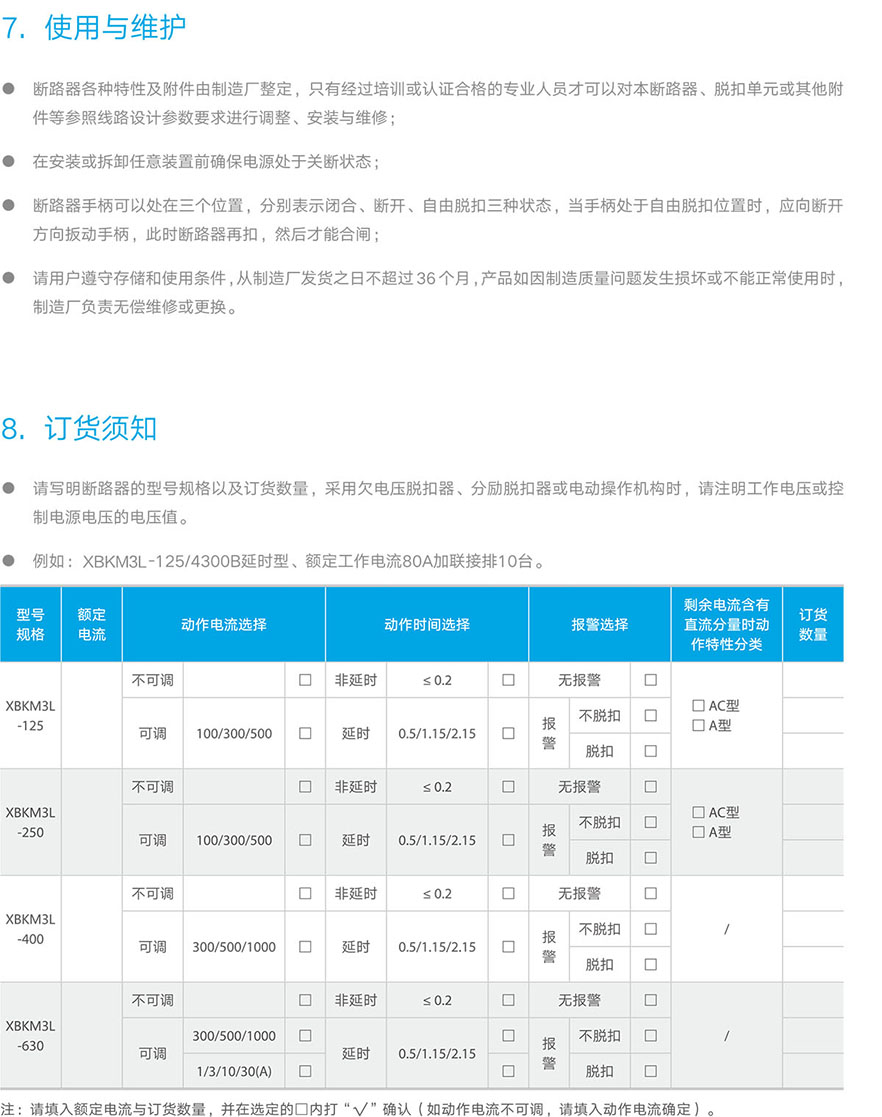Click the 报警选择 column header
This screenshot has width=882, height=1117.
click(600, 625)
